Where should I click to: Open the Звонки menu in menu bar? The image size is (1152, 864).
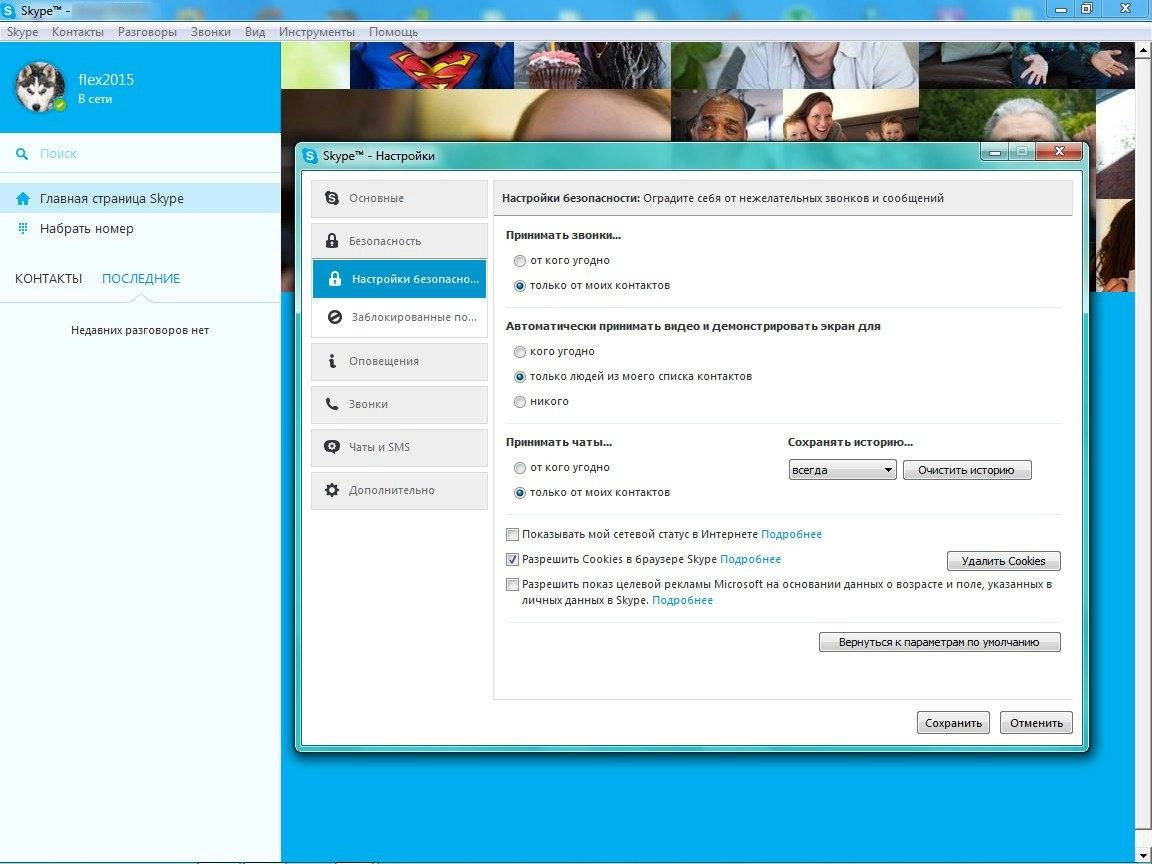pyautogui.click(x=210, y=32)
